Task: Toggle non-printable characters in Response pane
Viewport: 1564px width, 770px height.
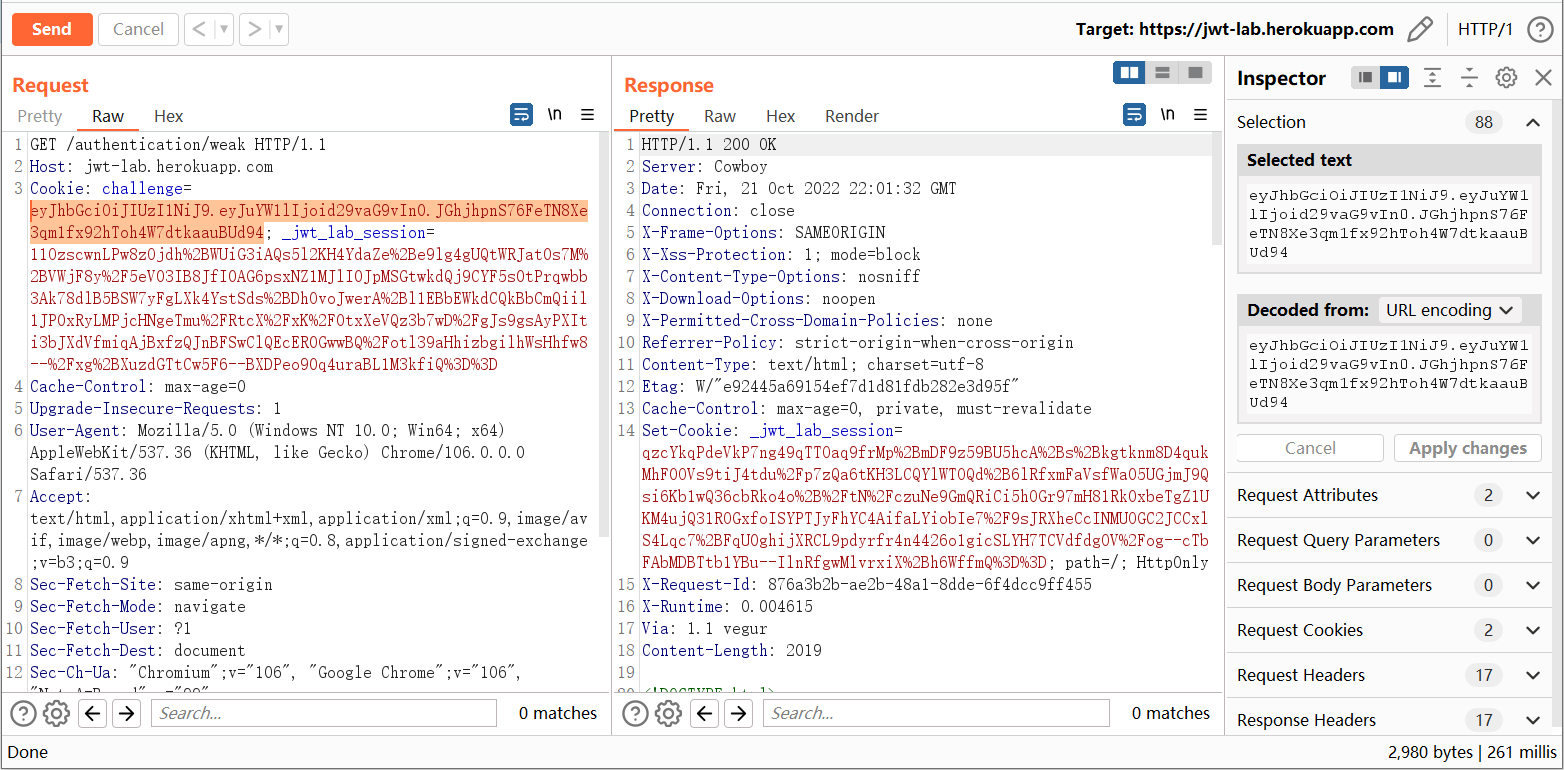Action: [1167, 115]
